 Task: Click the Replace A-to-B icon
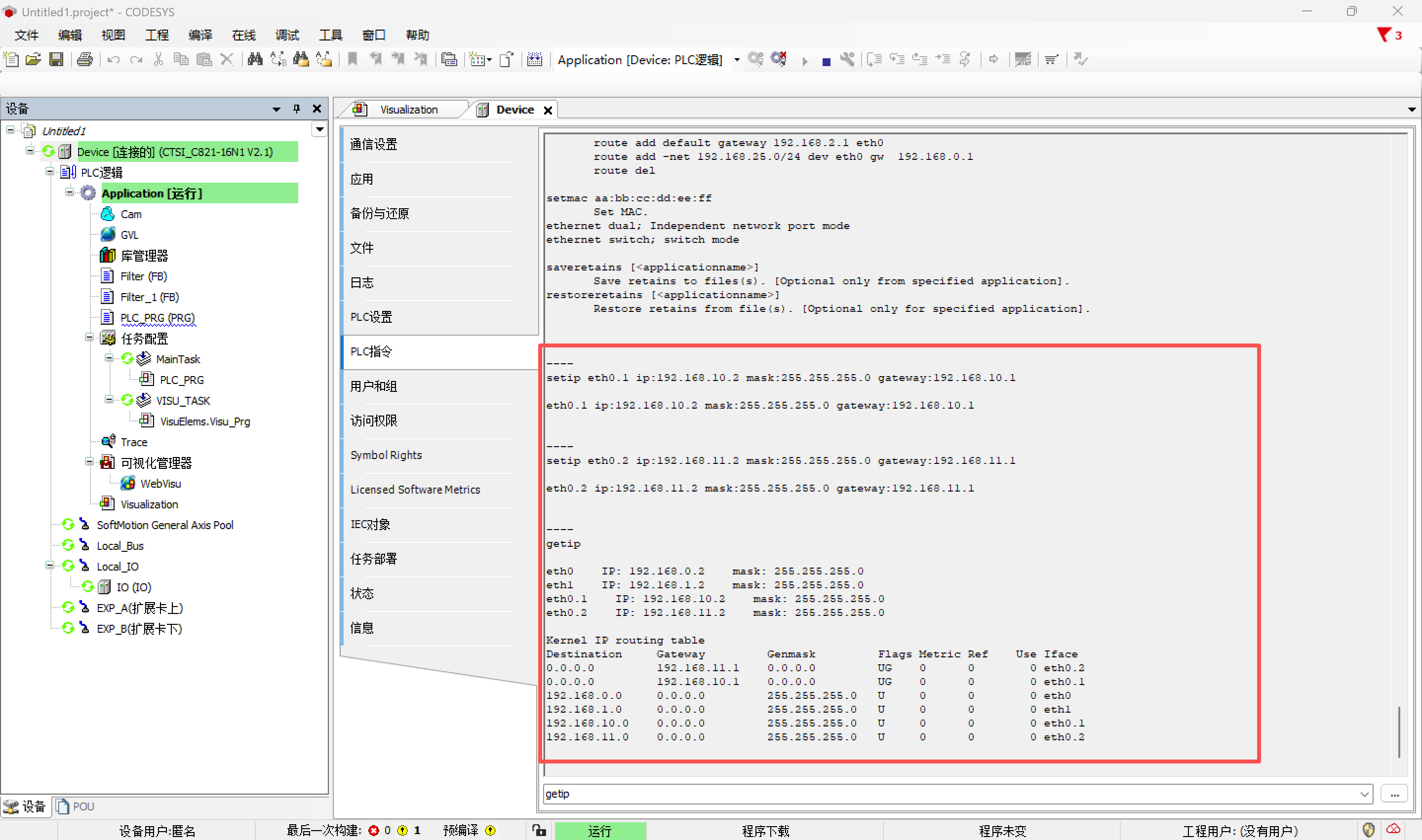tap(278, 59)
